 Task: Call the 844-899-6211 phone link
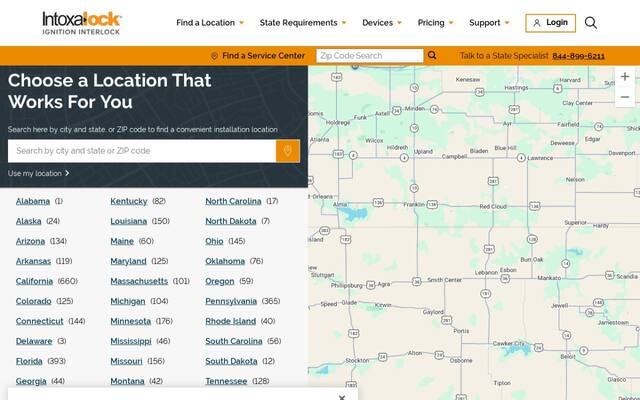pos(578,56)
